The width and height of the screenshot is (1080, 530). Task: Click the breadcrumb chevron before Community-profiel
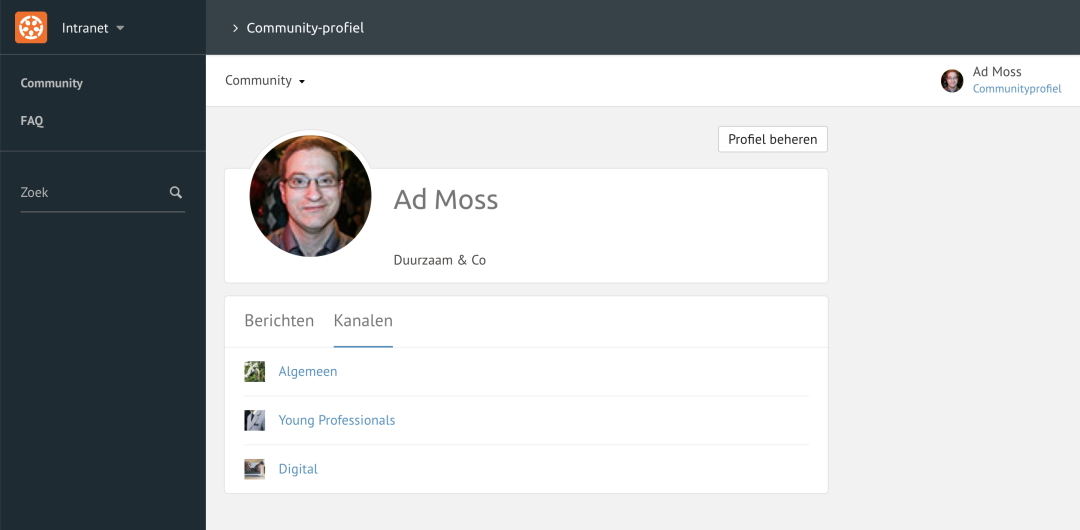click(x=235, y=28)
